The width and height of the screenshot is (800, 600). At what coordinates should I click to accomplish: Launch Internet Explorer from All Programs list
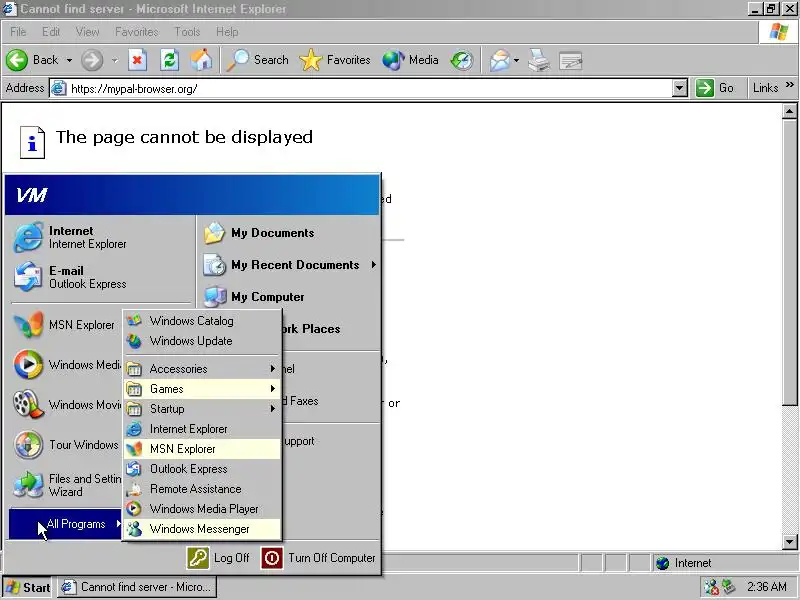point(202,429)
